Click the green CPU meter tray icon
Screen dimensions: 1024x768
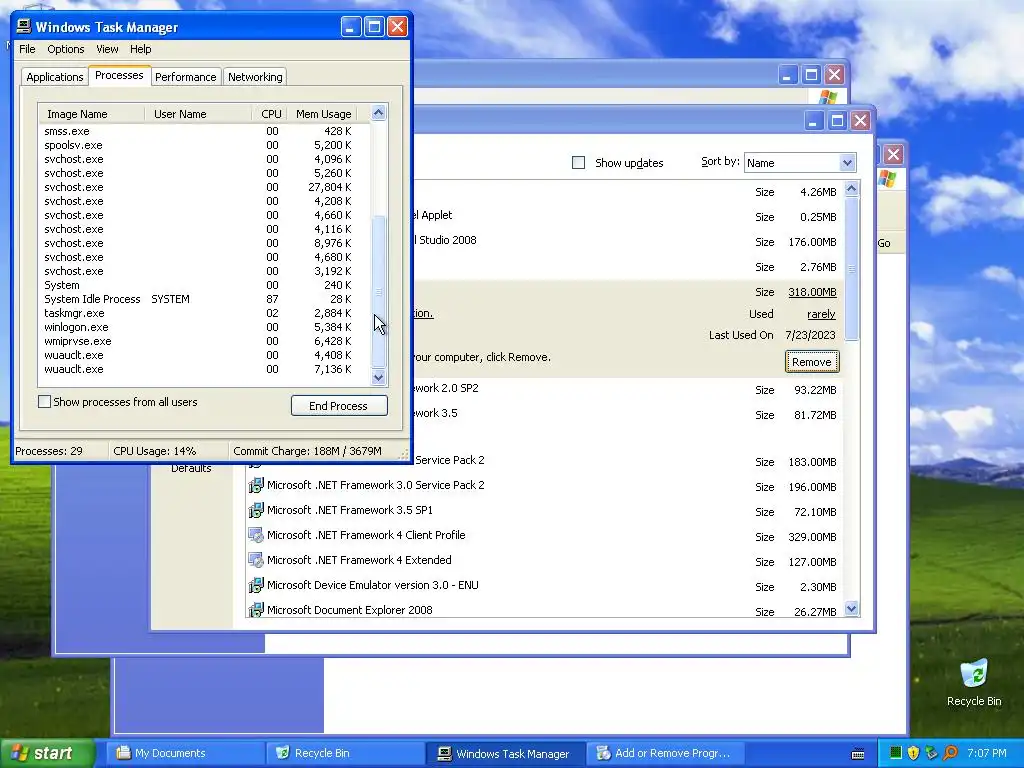pos(895,753)
